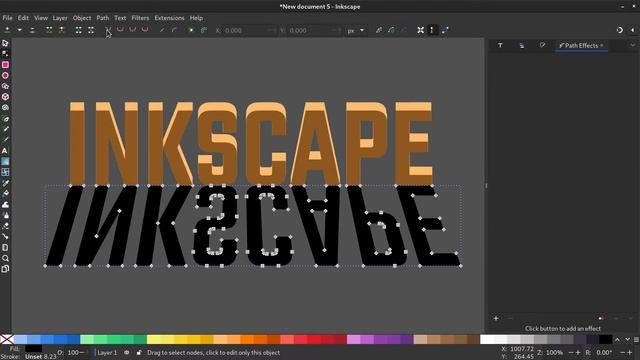Image resolution: width=640 pixels, height=360 pixels.
Task: Select the Selector arrow tool
Action: pos(5,43)
